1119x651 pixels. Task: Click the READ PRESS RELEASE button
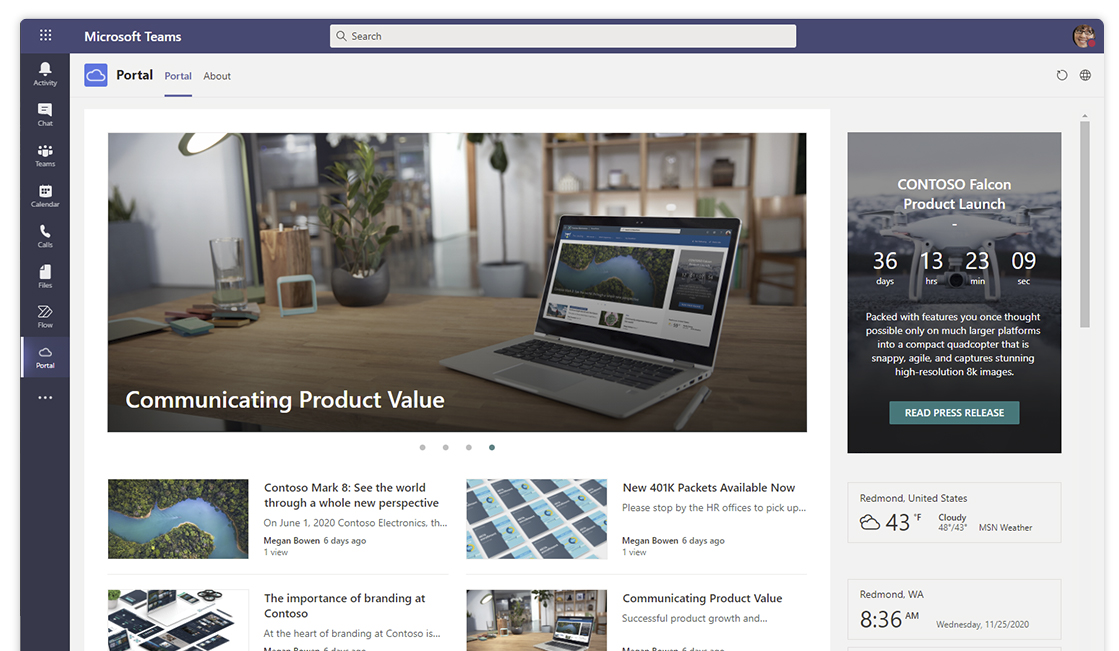954,413
